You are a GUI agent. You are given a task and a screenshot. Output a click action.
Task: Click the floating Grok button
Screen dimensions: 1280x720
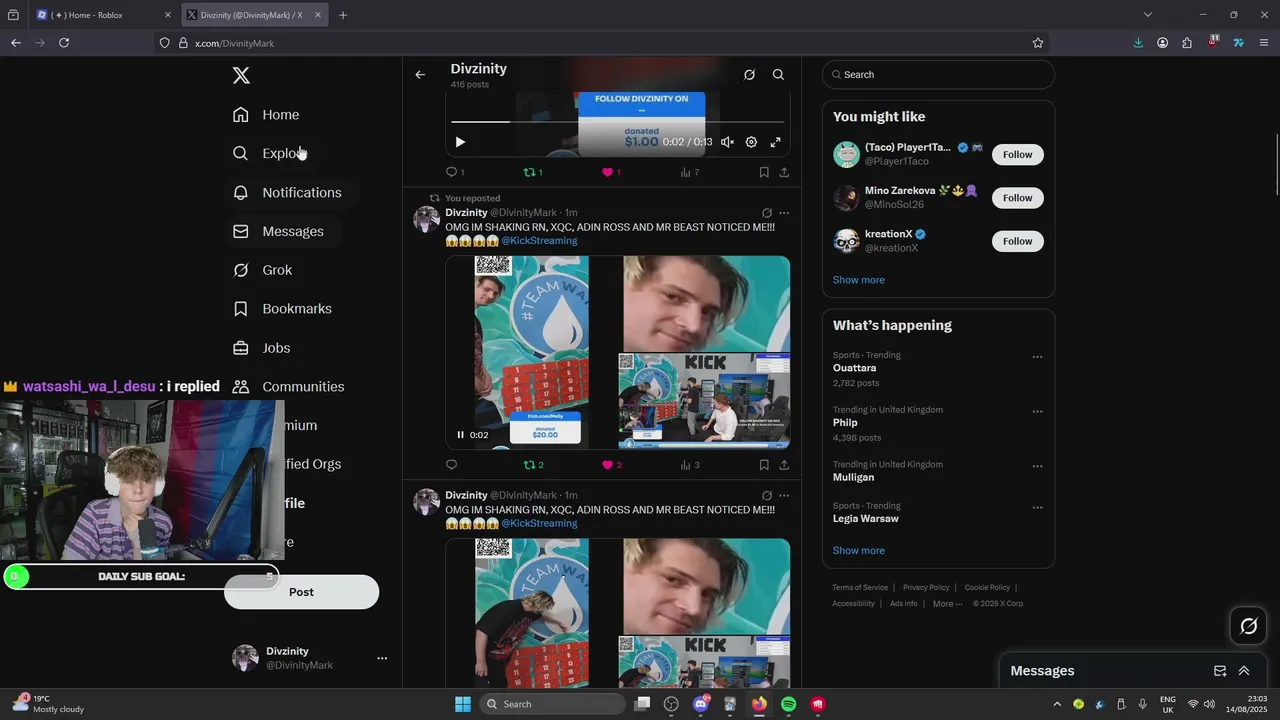coord(1249,627)
